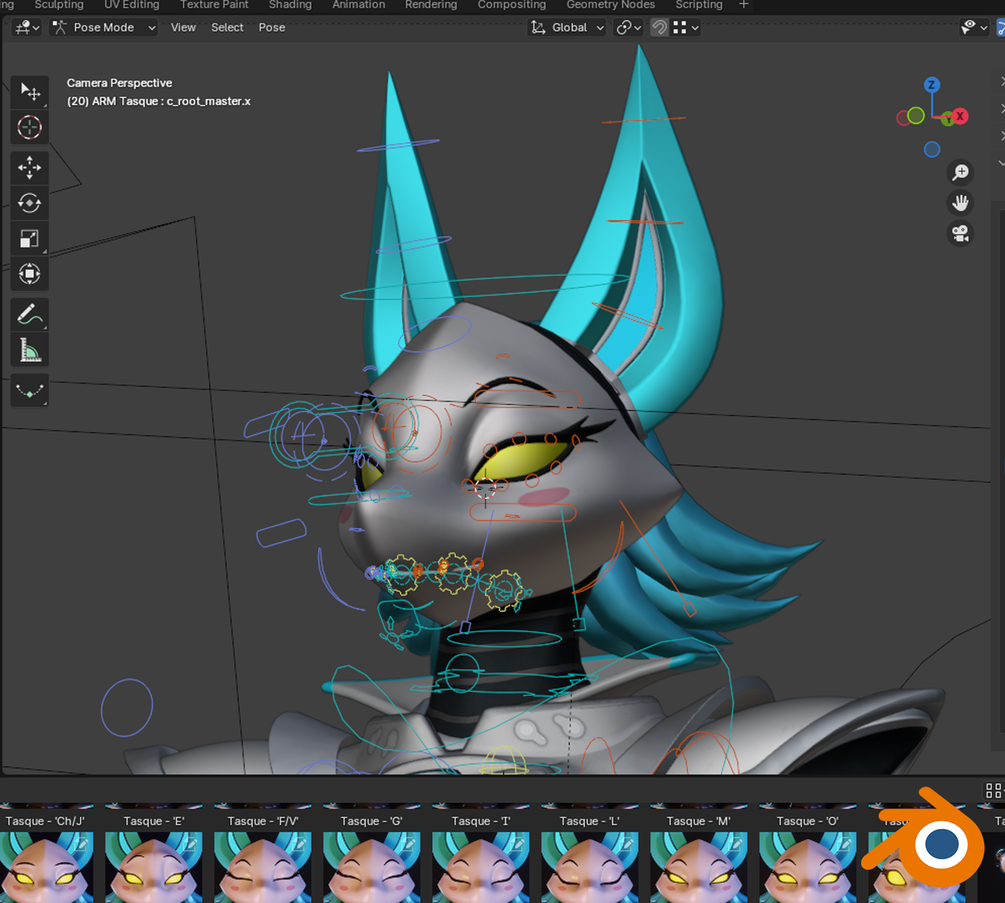Toggle snapping magnet icon
Viewport: 1005px width, 903px height.
pos(660,28)
